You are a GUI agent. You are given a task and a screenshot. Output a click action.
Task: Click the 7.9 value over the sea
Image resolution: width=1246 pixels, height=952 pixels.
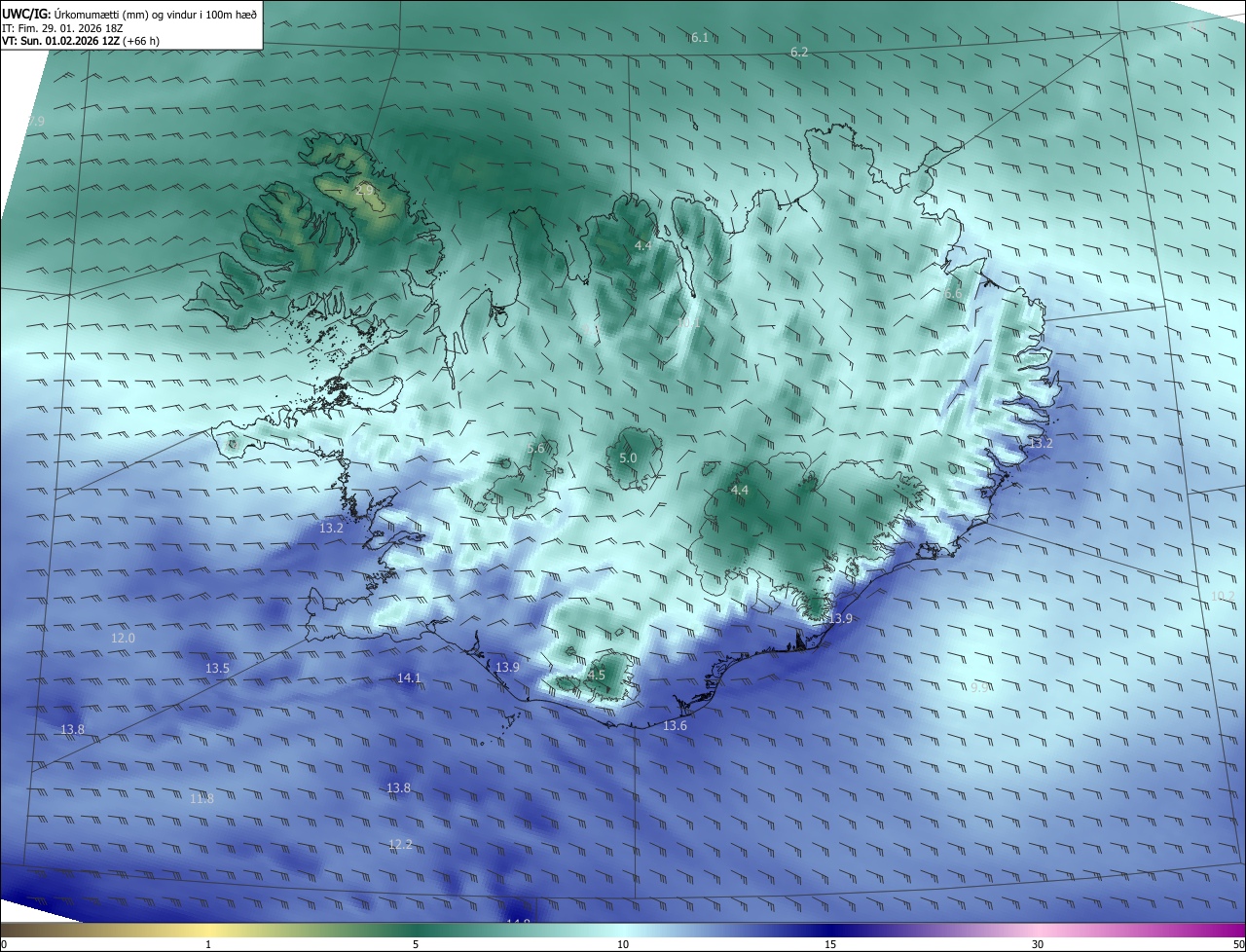pyautogui.click(x=35, y=121)
